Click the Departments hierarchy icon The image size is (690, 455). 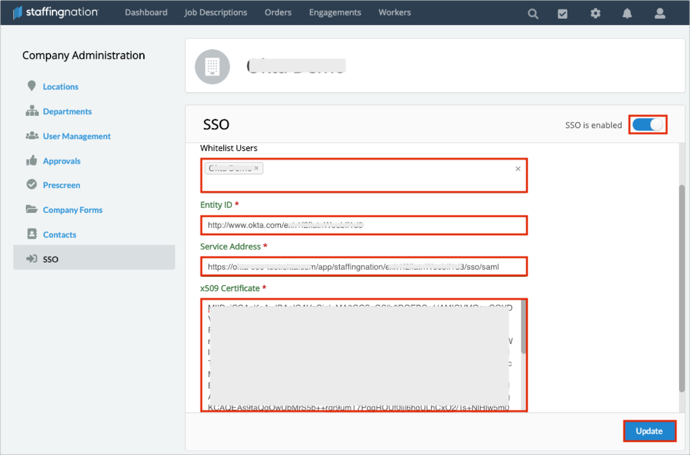(x=32, y=111)
